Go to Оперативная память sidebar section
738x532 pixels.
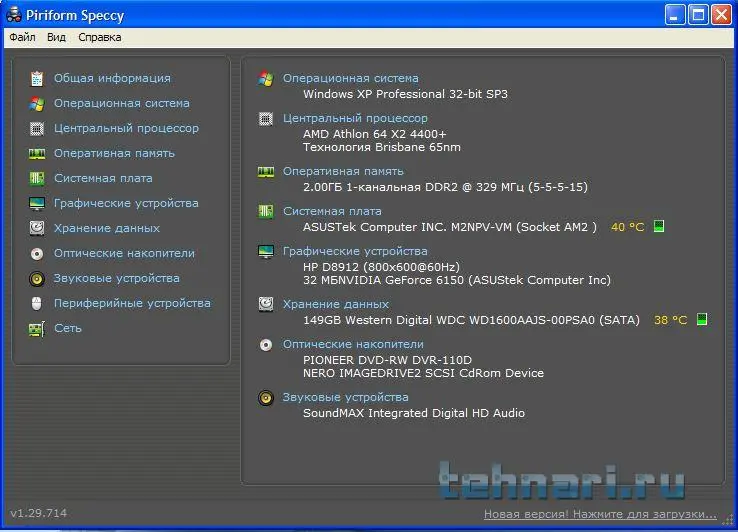[x=114, y=153]
